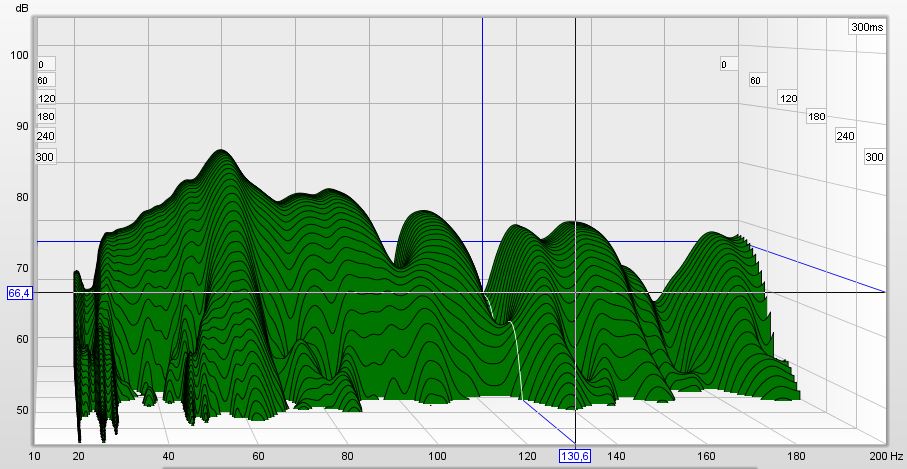Click the 120 time label beside dB axis
Viewport: 907px width, 469px height.
(46, 98)
